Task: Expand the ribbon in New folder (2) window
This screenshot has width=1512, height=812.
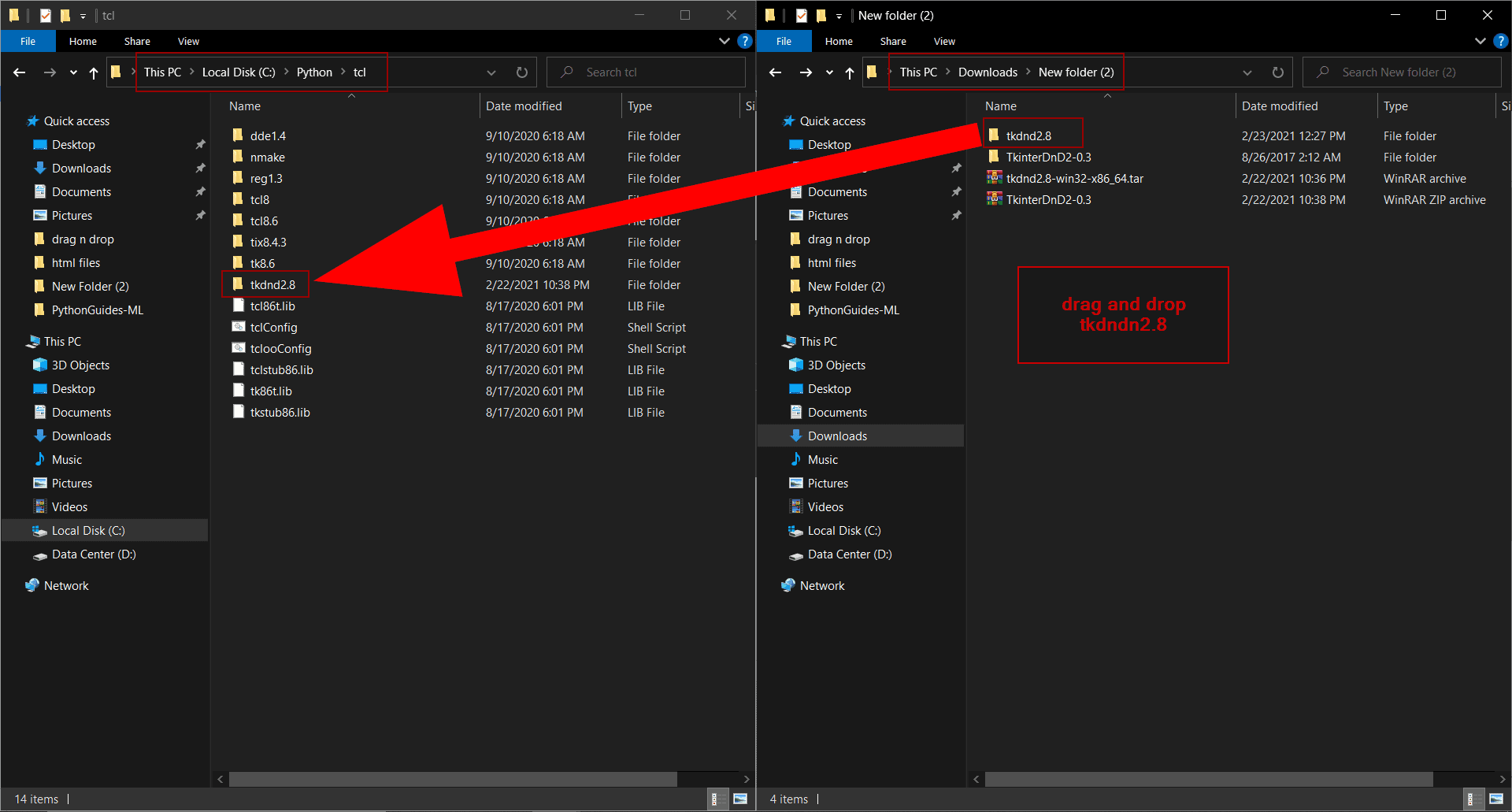Action: coord(1480,41)
